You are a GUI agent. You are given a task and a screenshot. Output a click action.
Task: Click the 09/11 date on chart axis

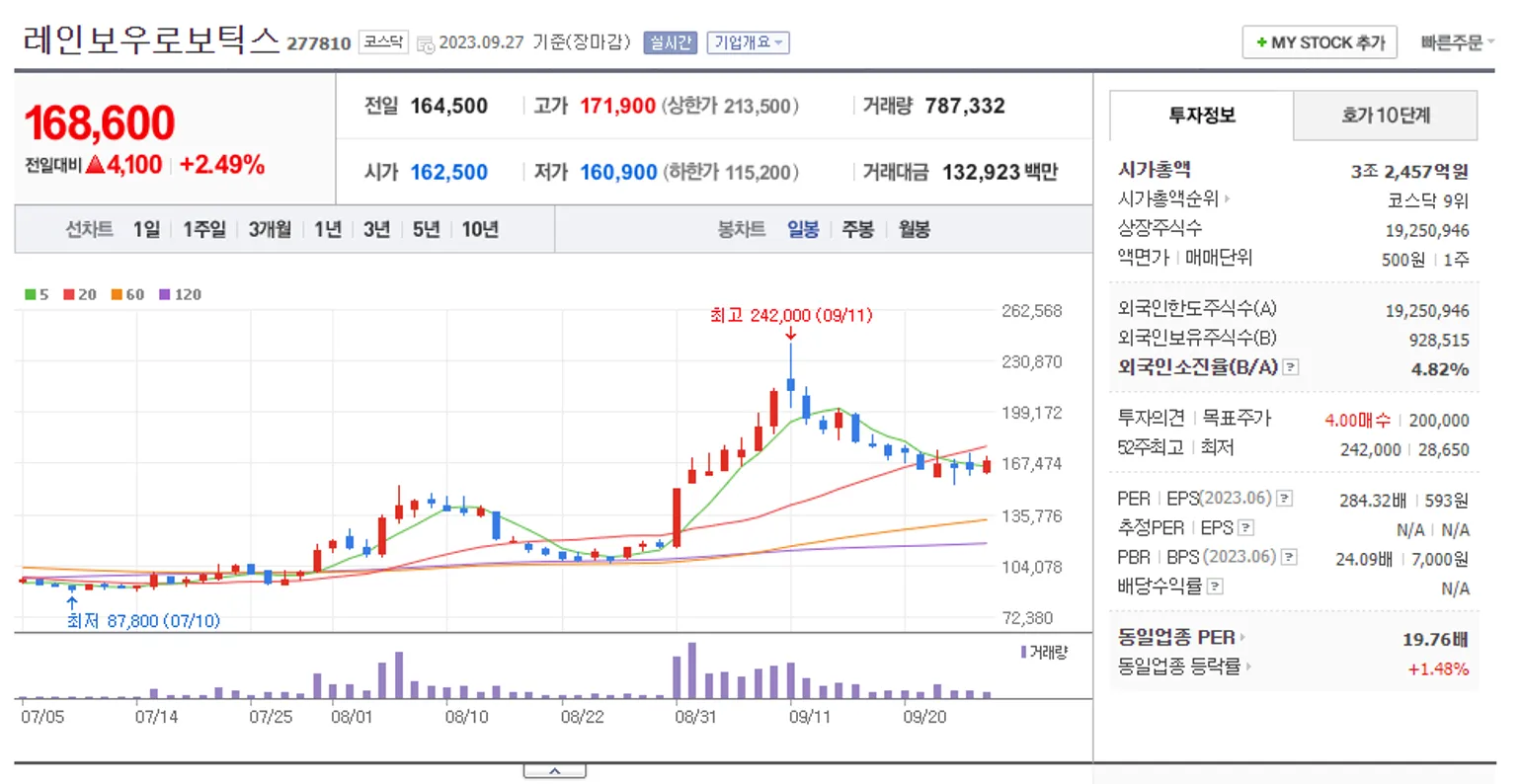pyautogui.click(x=810, y=717)
